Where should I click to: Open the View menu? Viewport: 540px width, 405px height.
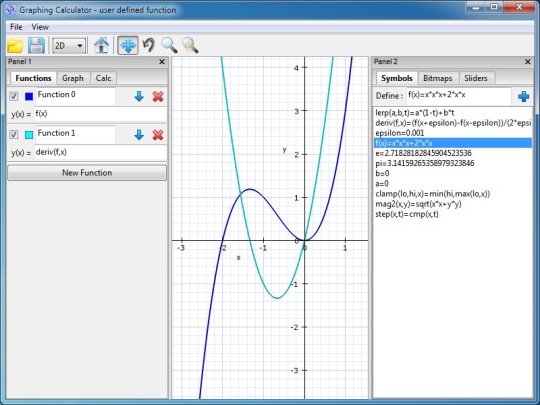pyautogui.click(x=40, y=27)
